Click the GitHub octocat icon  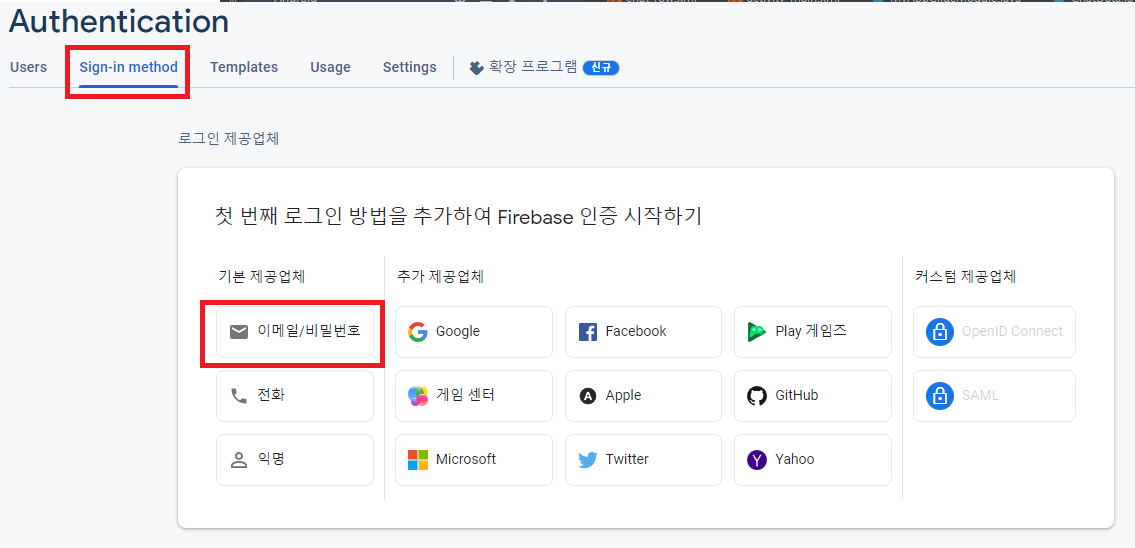(x=756, y=396)
